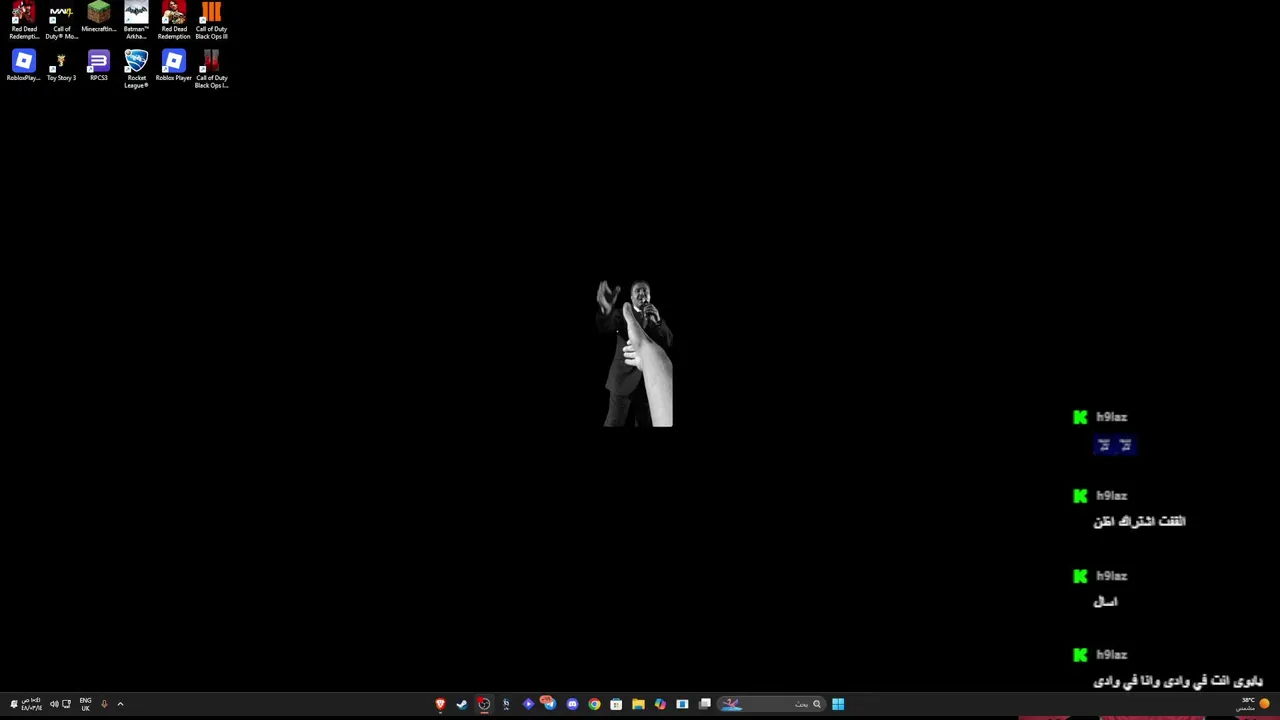Click the purple play-arrow app in taskbar
The image size is (1280, 720).
(528, 704)
